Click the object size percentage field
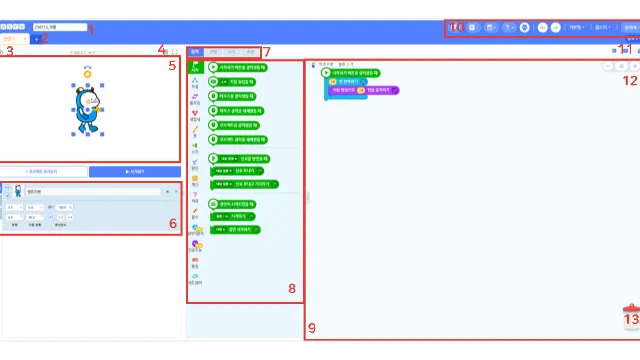Viewport: 640px width, 360px height. click(64, 207)
